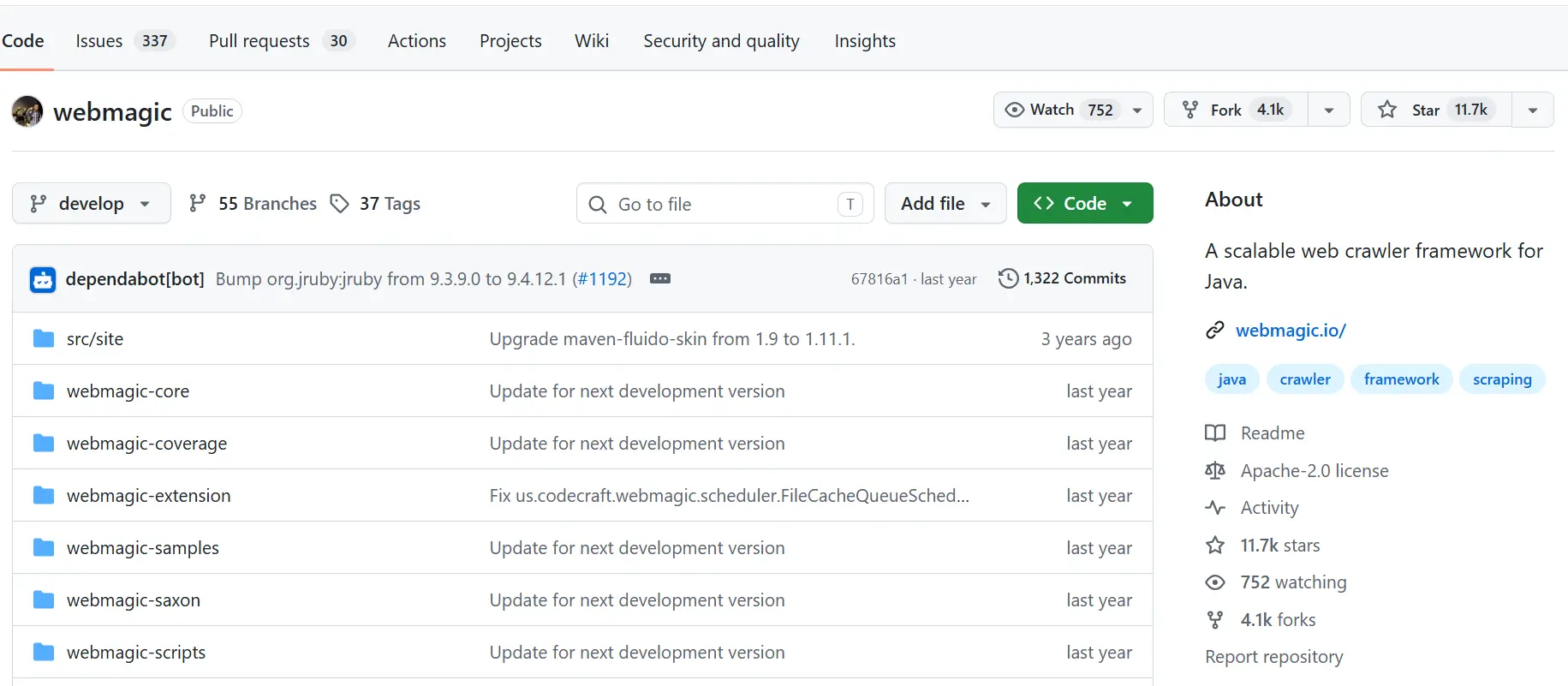Viewport: 1568px width, 686px height.
Task: Open the Bump org.jruby:jruby commit message
Action: tap(391, 279)
